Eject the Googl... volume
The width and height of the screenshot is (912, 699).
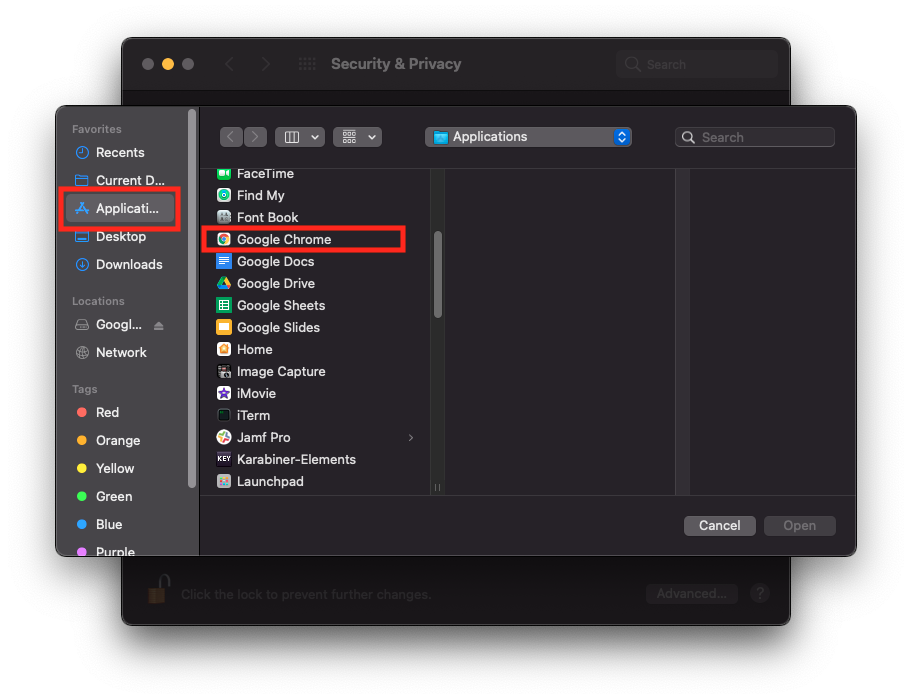click(159, 326)
